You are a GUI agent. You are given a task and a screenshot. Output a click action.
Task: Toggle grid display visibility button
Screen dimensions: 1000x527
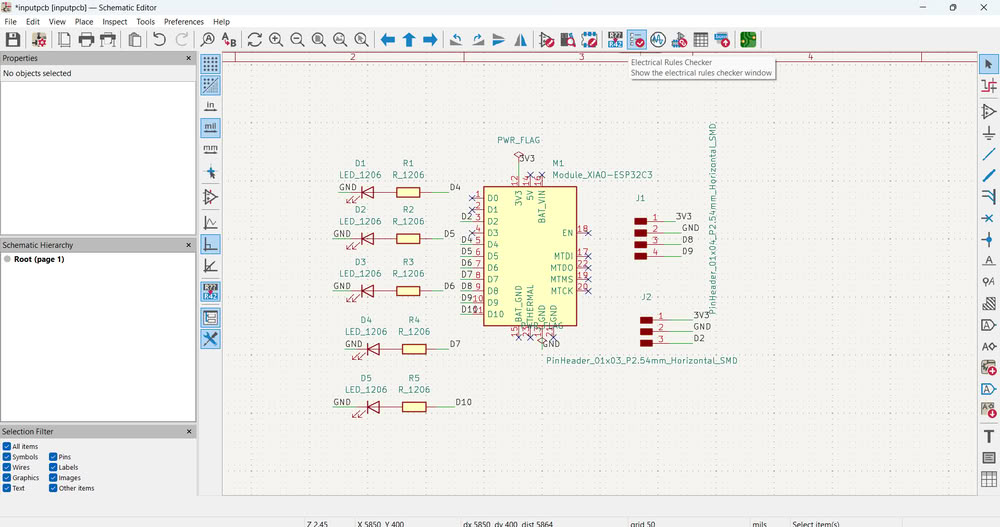210,63
